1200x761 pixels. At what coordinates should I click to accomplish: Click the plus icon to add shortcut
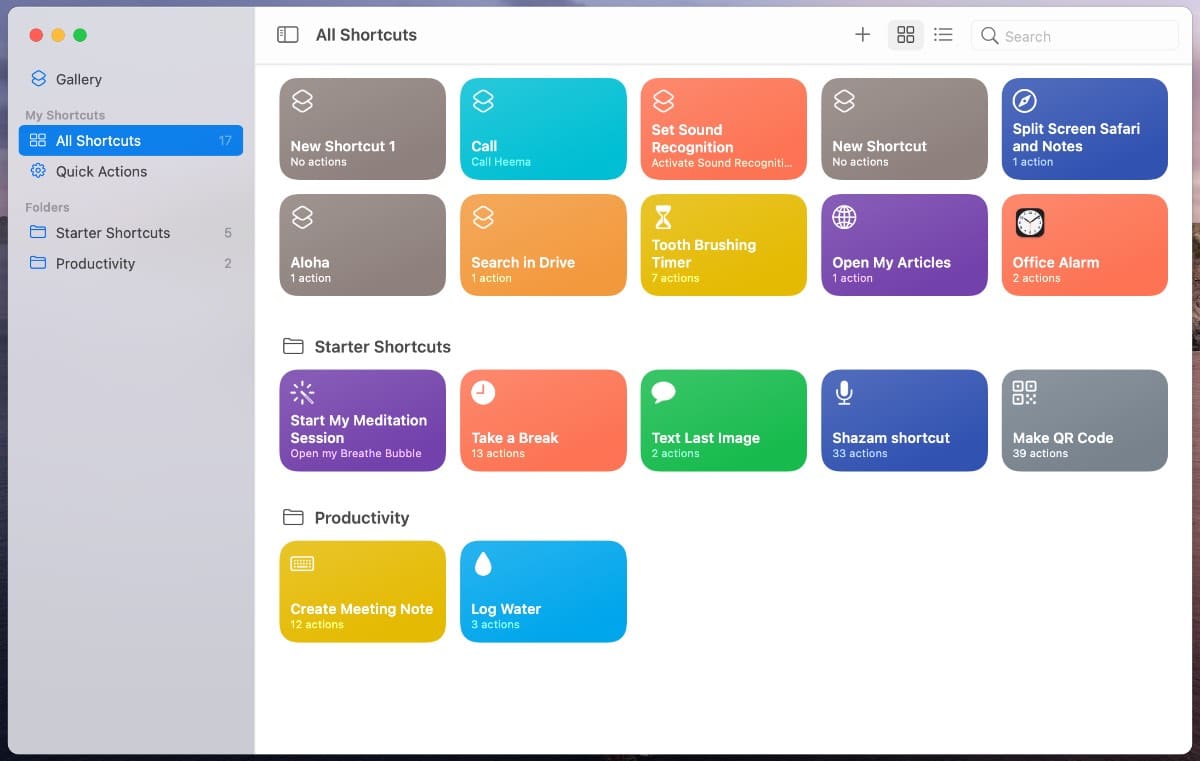coord(862,35)
